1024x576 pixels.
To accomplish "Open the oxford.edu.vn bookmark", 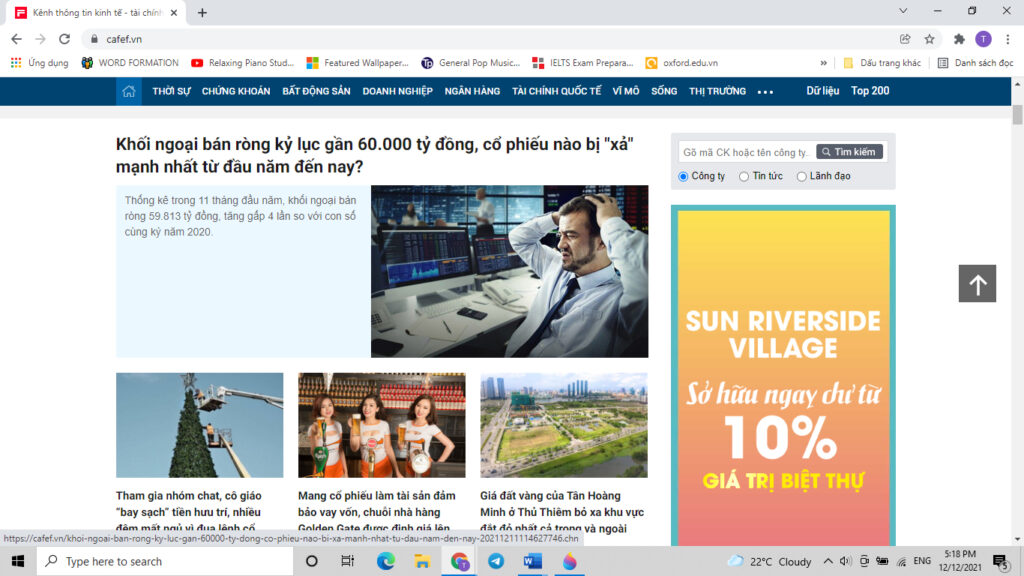I will [682, 63].
